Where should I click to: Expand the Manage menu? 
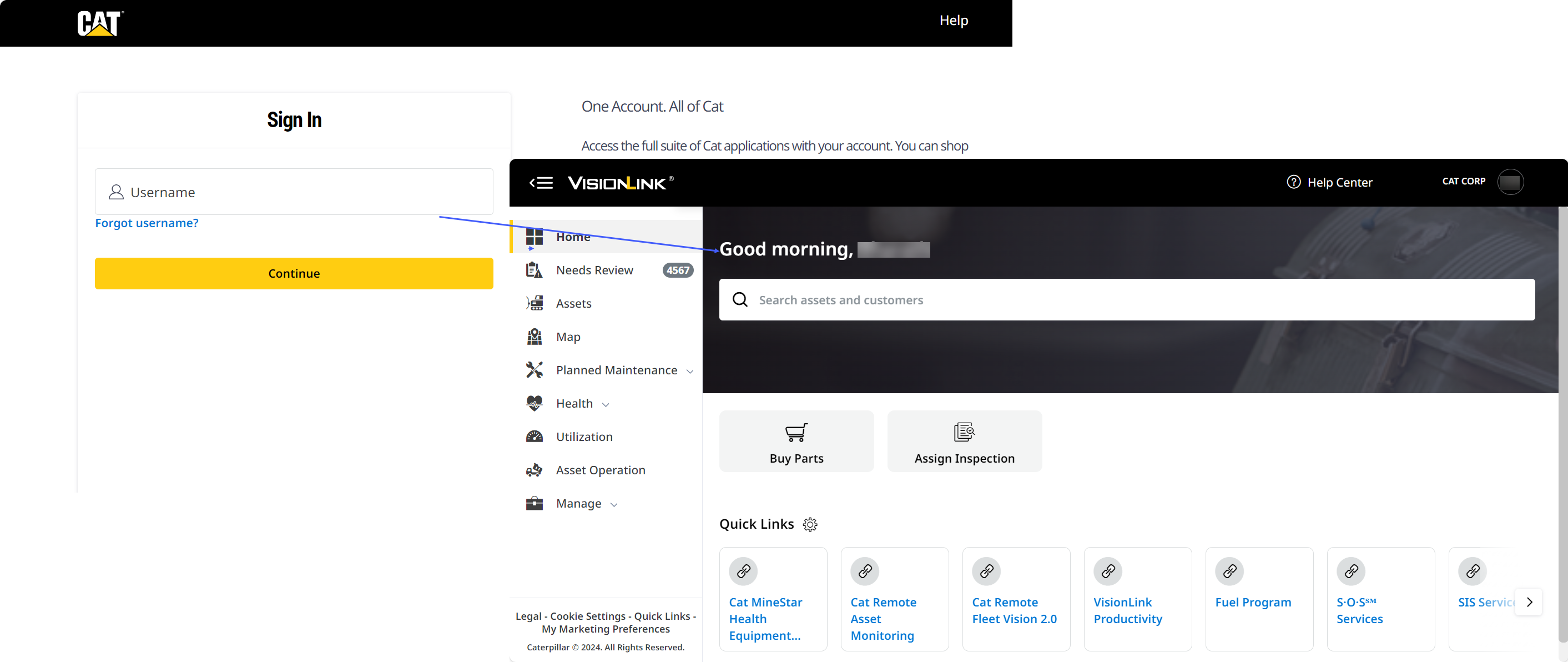click(x=578, y=504)
